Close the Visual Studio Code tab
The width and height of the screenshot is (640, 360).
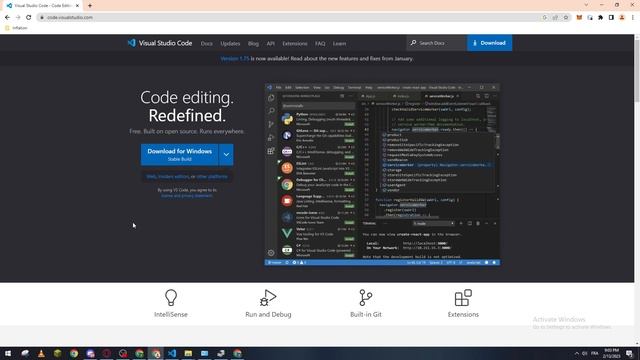(77, 6)
